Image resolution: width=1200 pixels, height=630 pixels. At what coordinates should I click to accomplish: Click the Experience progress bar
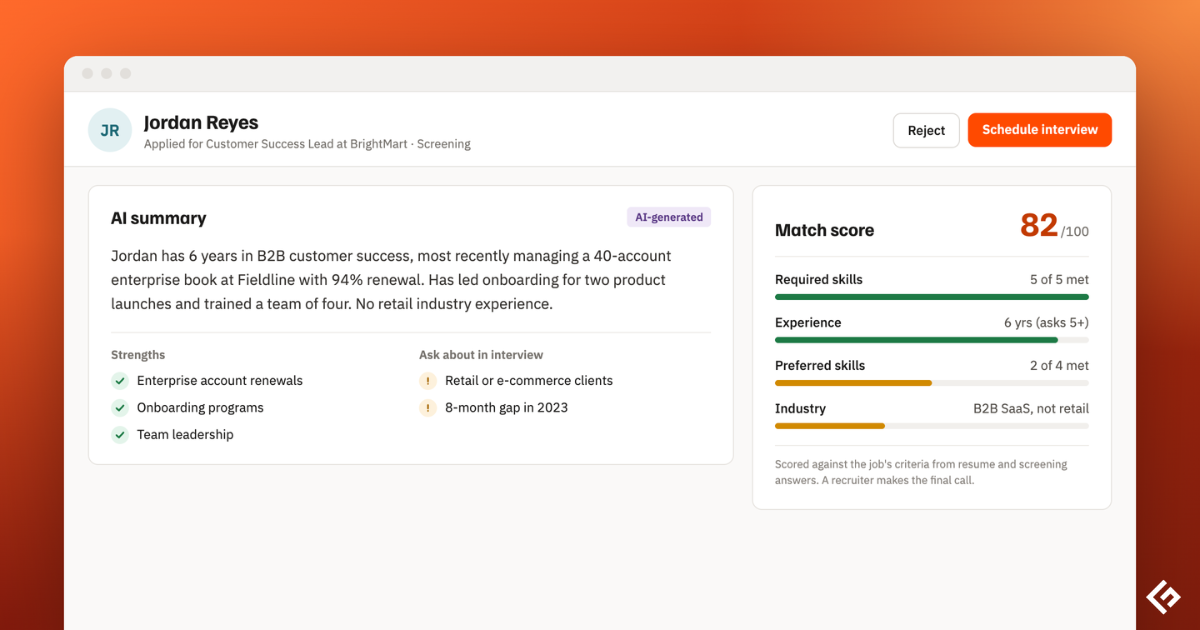(x=932, y=340)
